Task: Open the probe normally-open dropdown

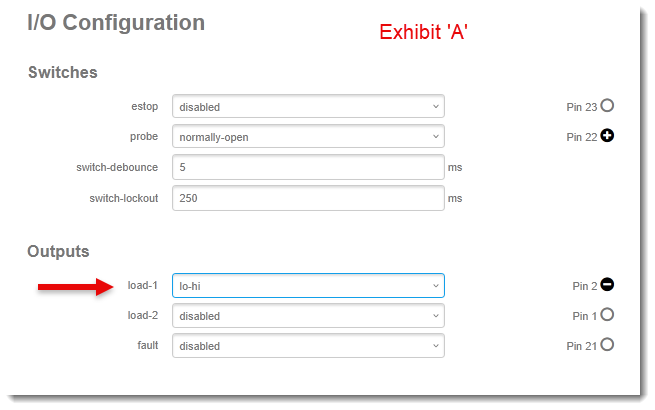Action: coord(308,137)
